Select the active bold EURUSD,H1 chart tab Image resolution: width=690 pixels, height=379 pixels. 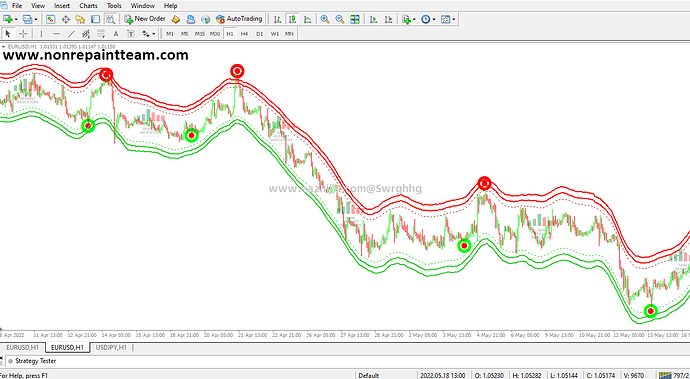(67, 347)
